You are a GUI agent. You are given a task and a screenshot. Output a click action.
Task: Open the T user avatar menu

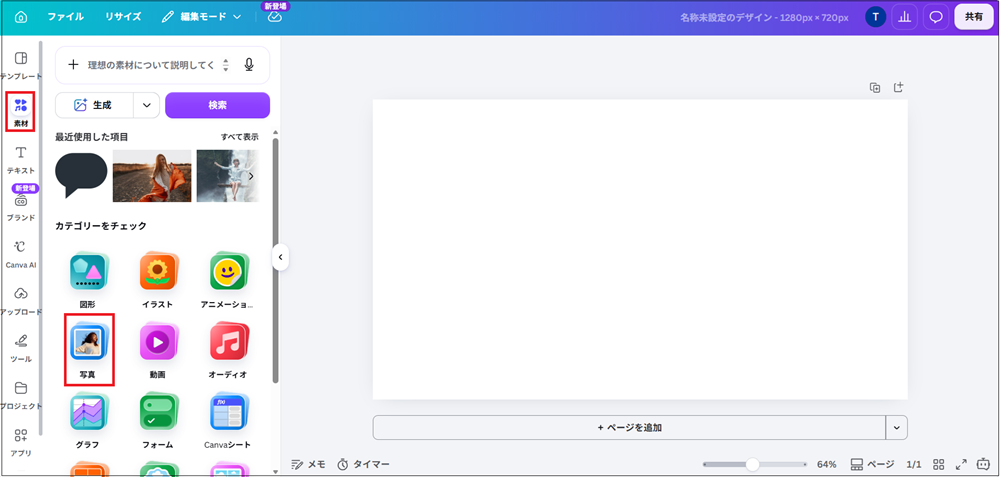click(876, 17)
